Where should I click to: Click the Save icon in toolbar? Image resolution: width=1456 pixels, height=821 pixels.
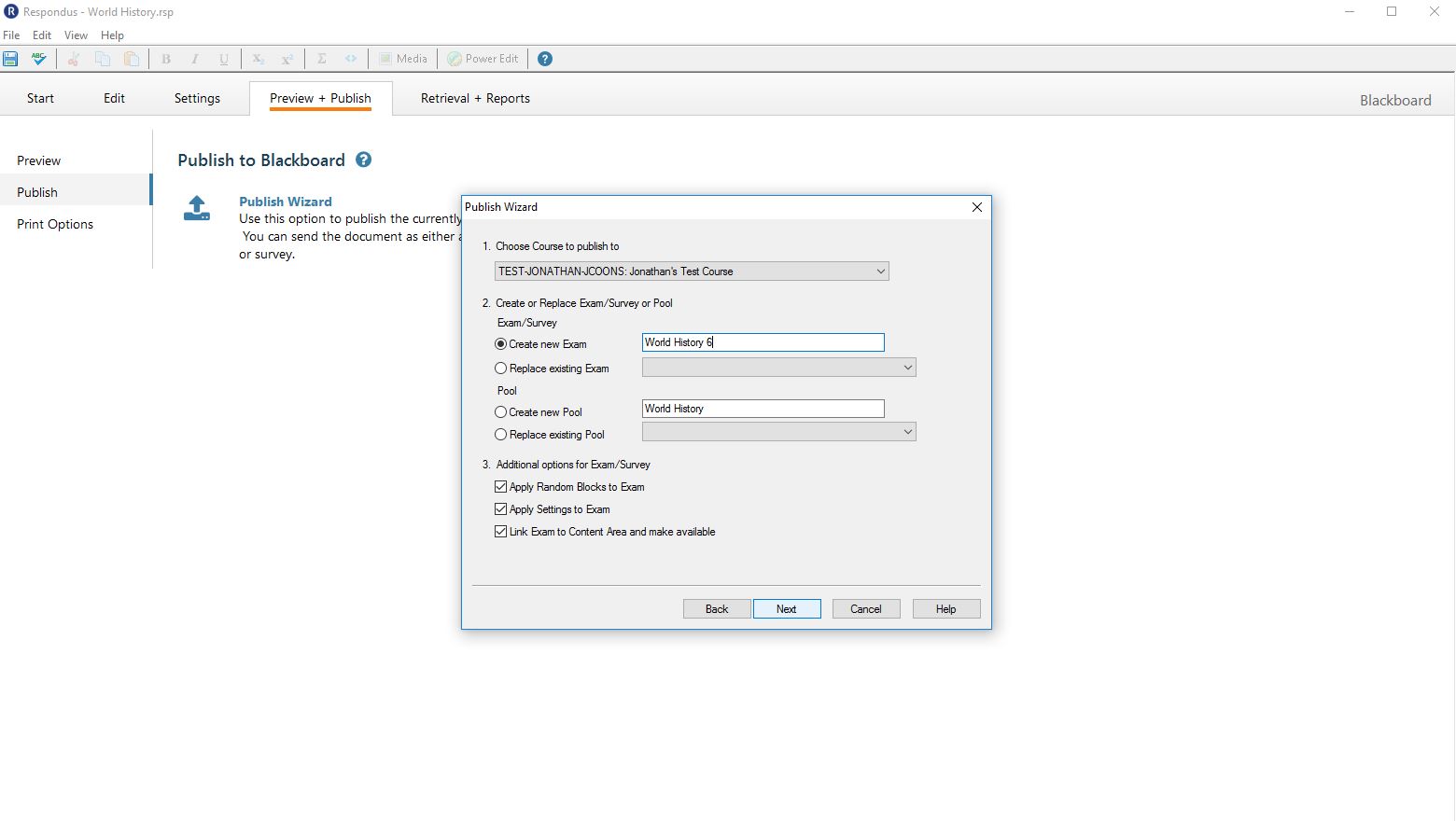11,59
